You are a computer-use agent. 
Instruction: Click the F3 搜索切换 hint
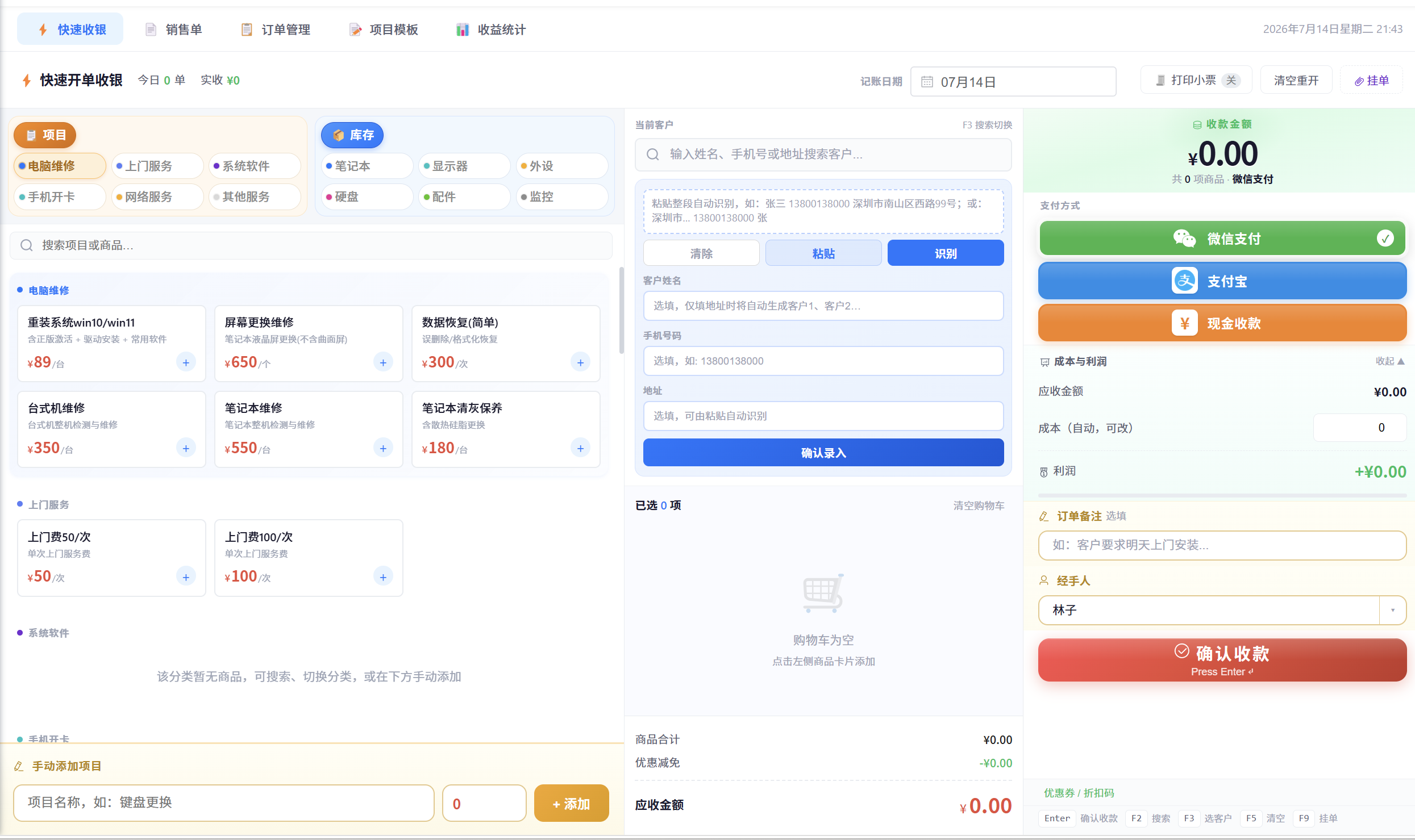[x=987, y=125]
